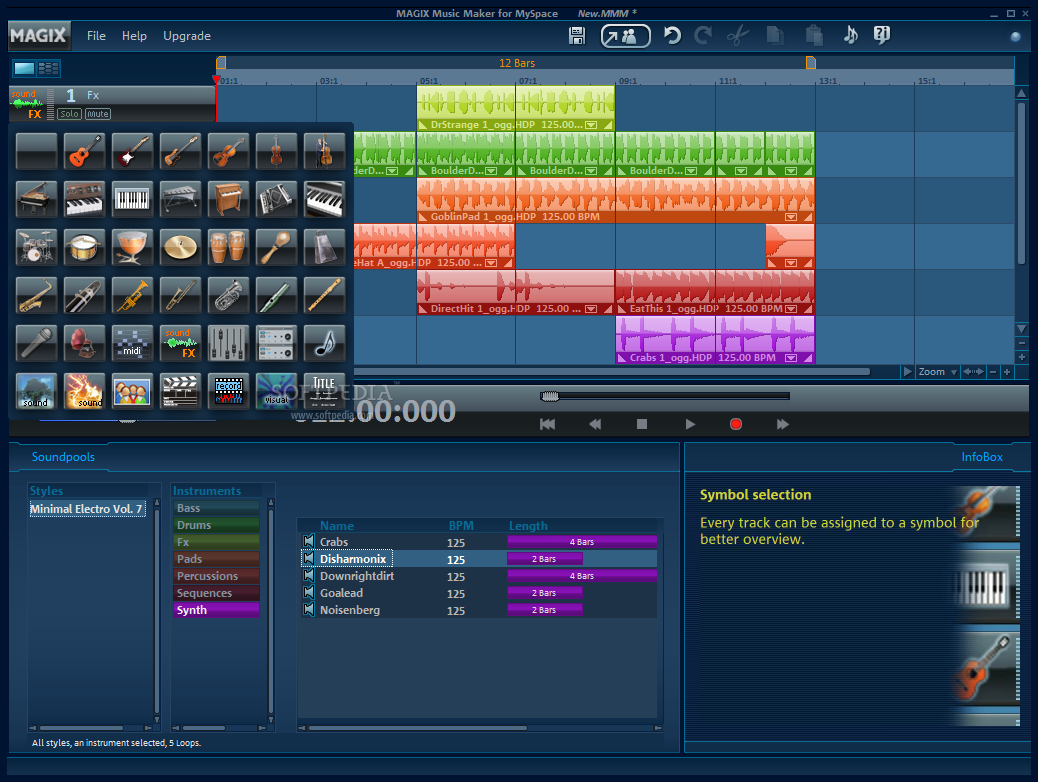This screenshot has width=1038, height=782.
Task: Open DrStrange clip dropdown arrow
Action: (591, 124)
